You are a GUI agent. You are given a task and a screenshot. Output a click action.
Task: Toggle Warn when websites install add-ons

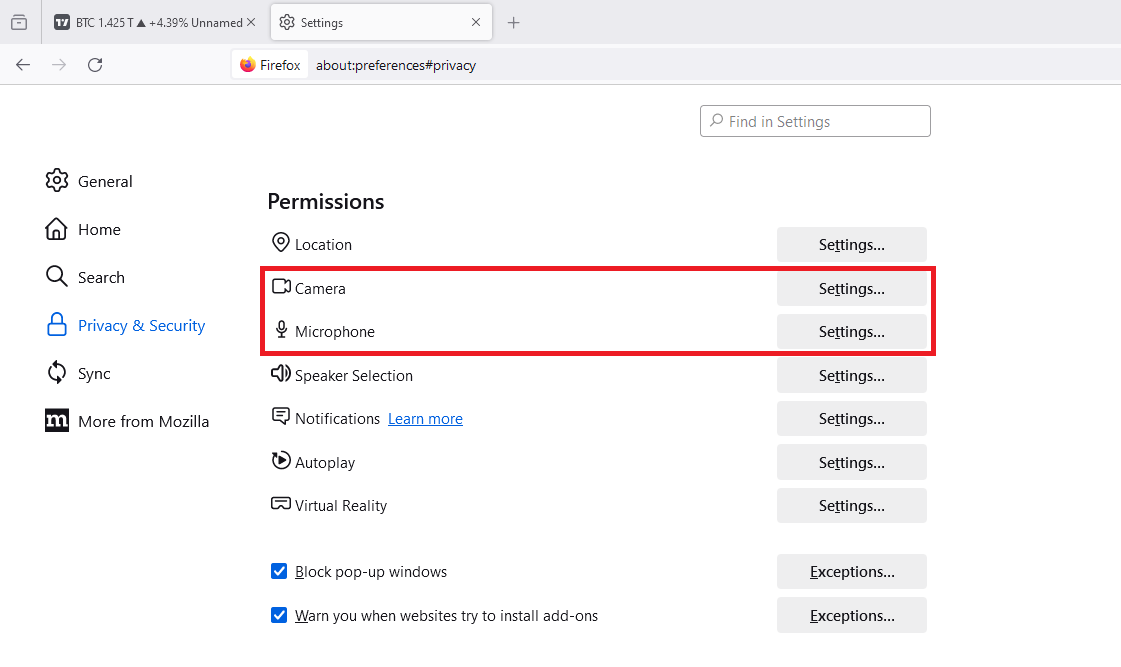[x=280, y=616]
